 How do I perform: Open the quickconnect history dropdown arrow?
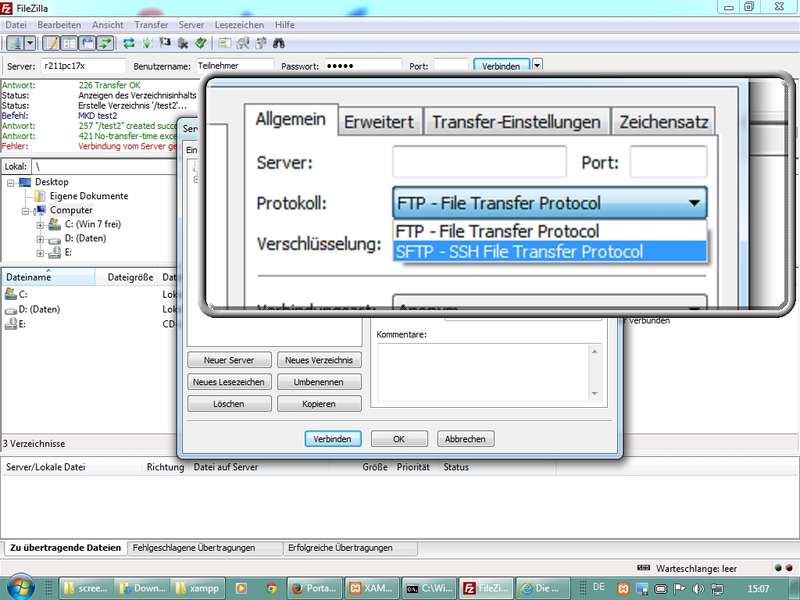coord(537,66)
